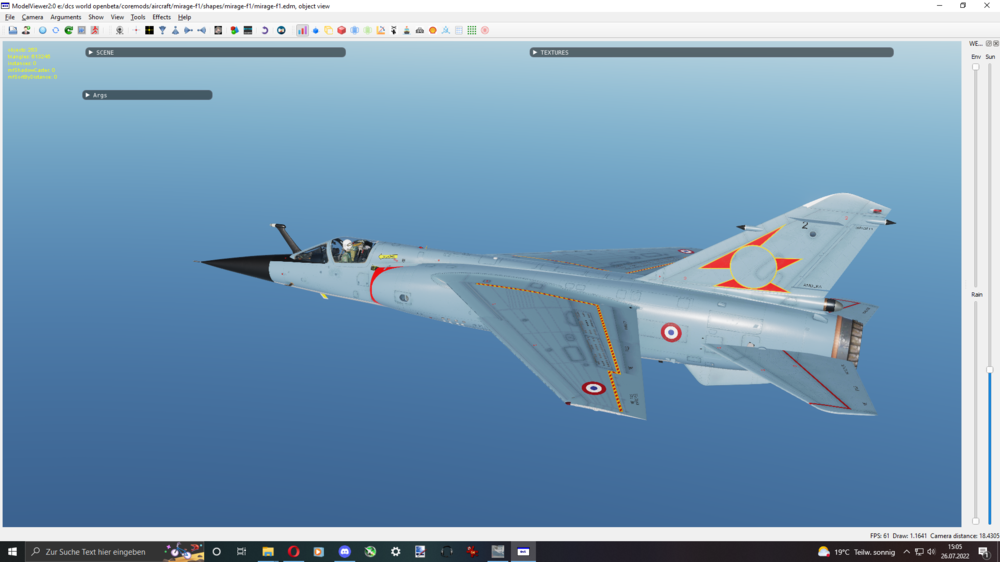Click the small blue dot toolbar icon
The width and height of the screenshot is (1000, 562).
(316, 30)
